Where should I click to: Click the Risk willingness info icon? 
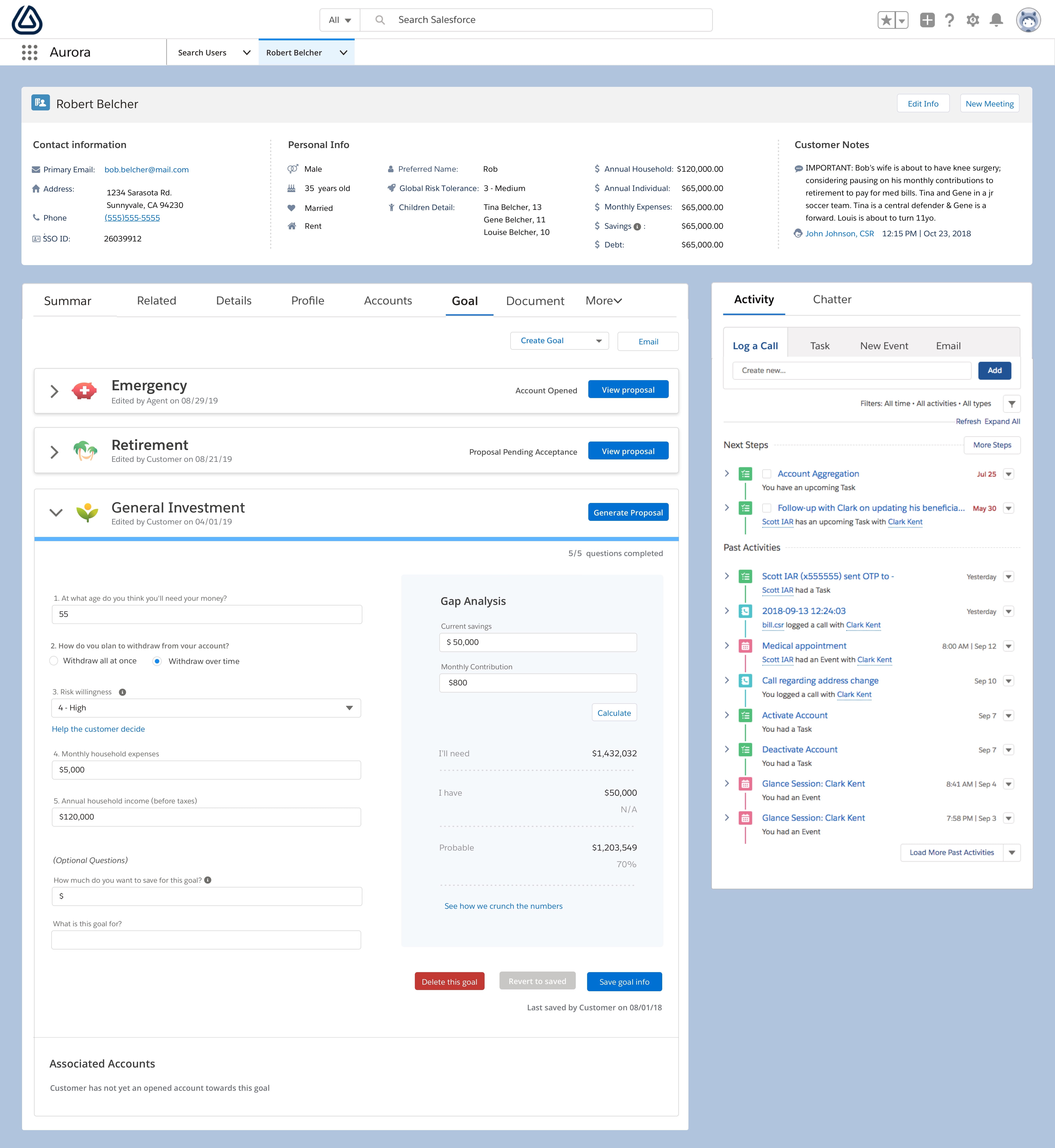(122, 692)
